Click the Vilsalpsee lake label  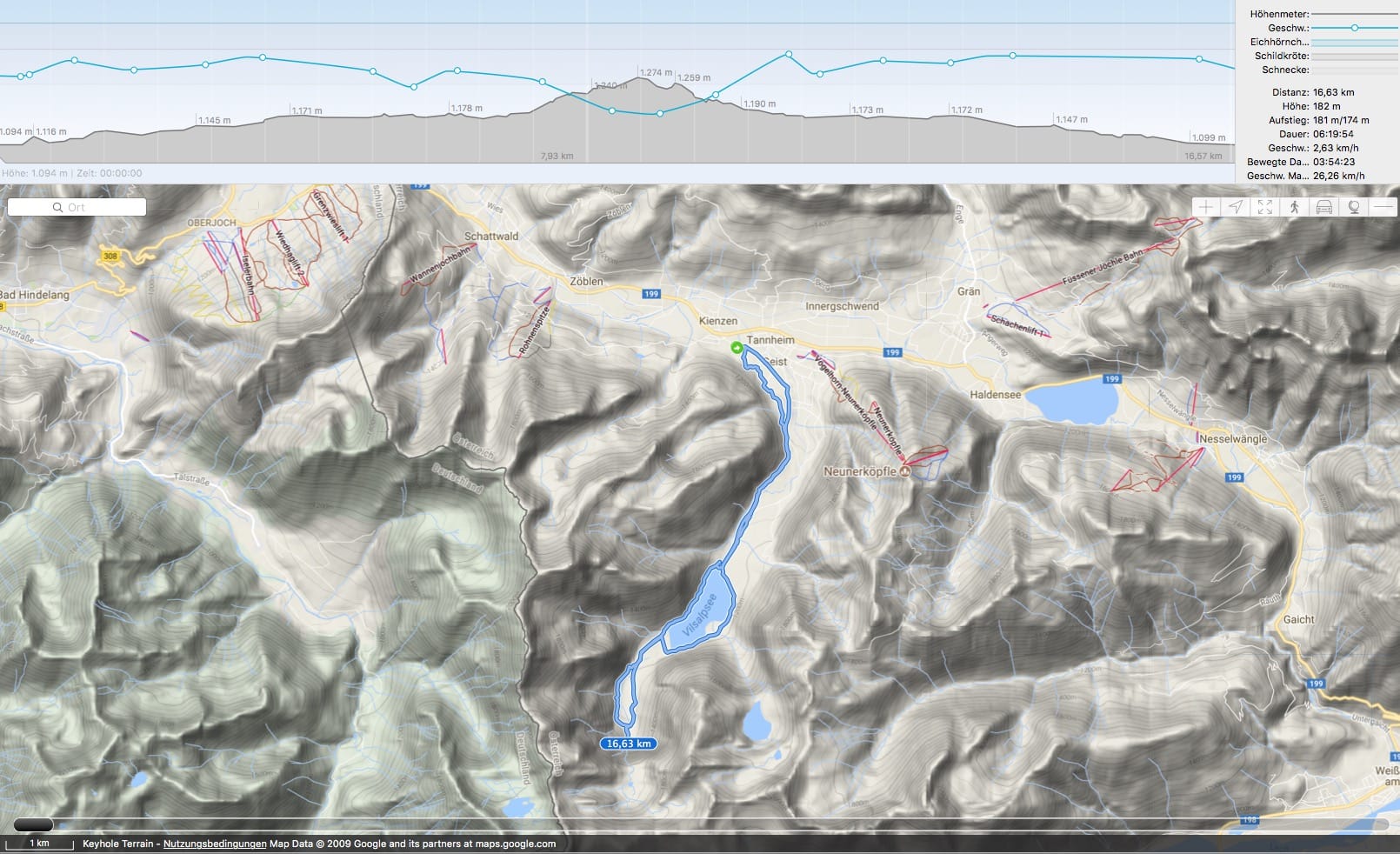[697, 616]
